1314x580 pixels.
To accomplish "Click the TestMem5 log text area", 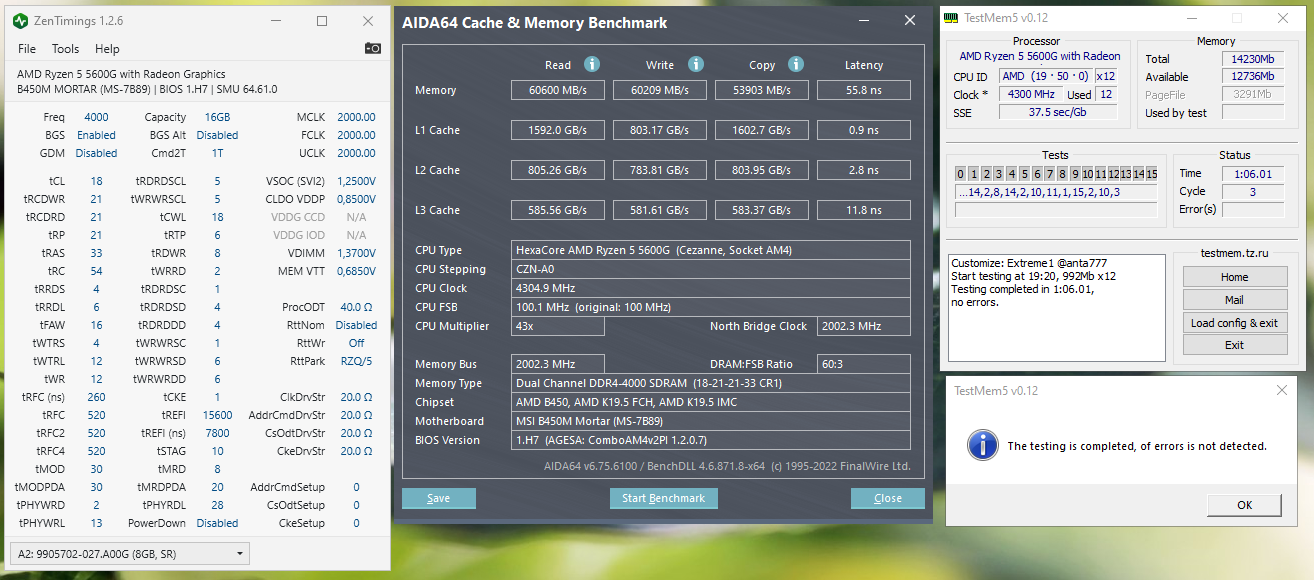I will coord(1057,308).
